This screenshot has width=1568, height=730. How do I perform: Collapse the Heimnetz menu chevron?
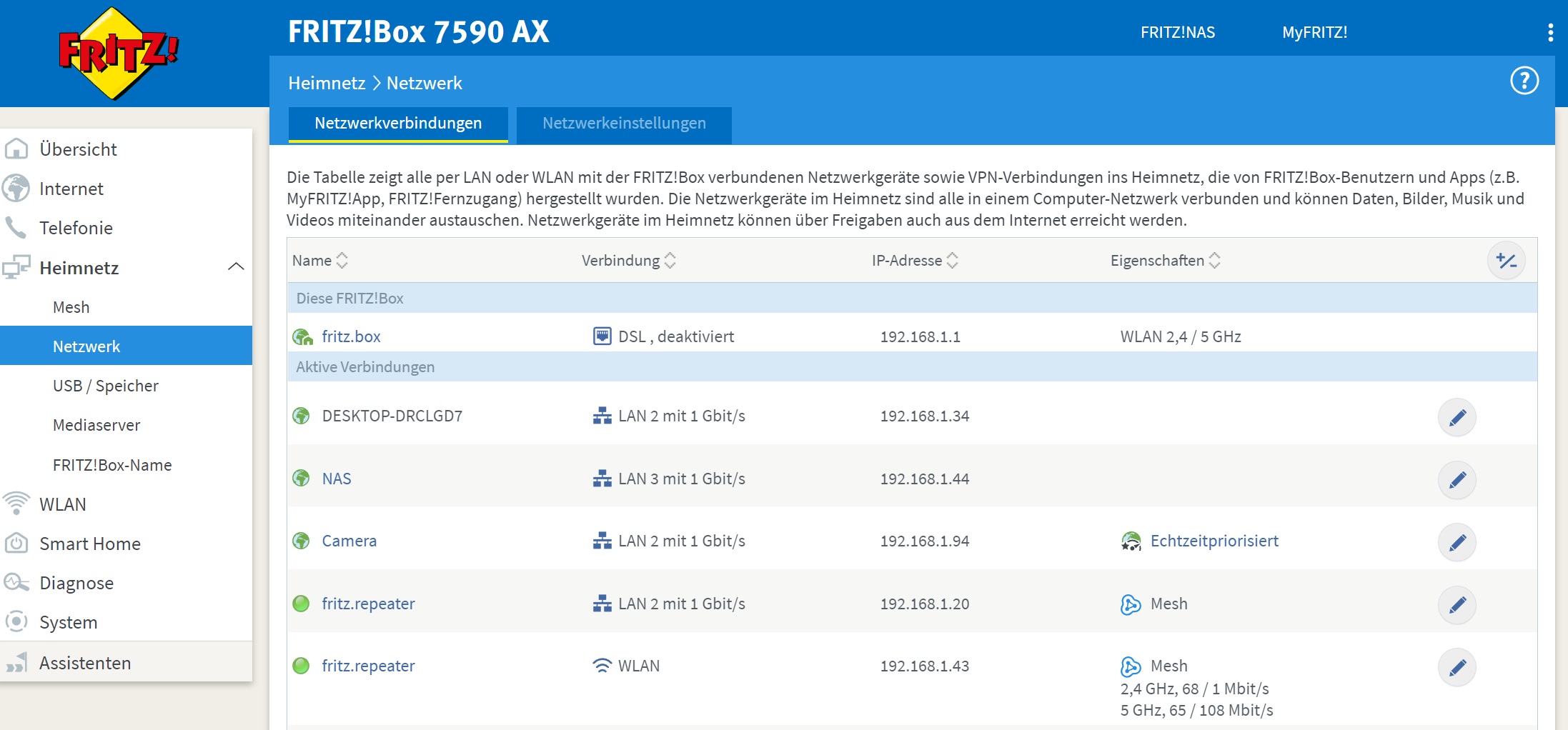(x=236, y=267)
